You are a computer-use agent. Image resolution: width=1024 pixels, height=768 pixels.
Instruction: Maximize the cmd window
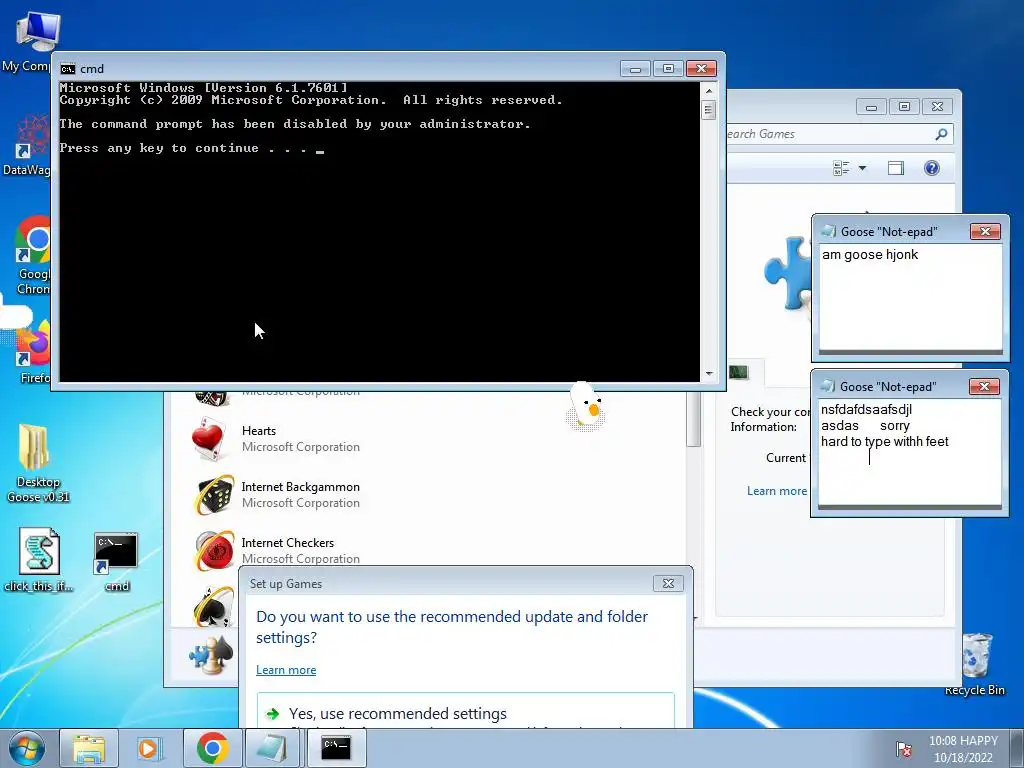pyautogui.click(x=668, y=69)
